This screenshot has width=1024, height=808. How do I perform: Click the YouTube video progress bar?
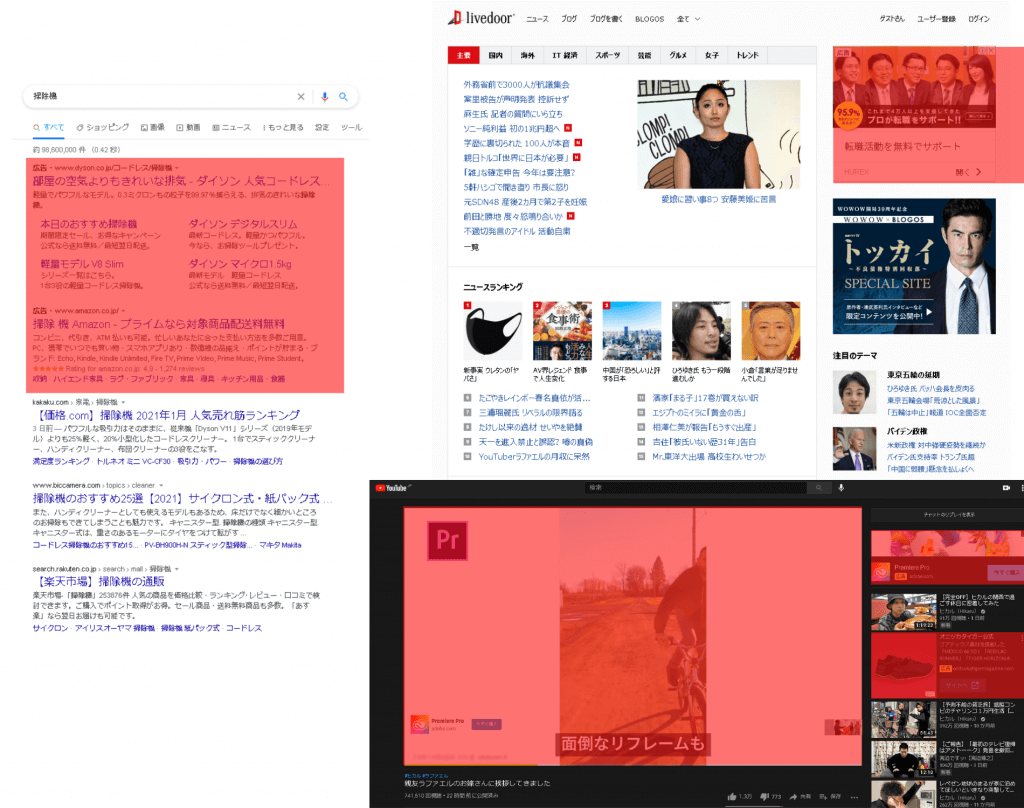[632, 764]
